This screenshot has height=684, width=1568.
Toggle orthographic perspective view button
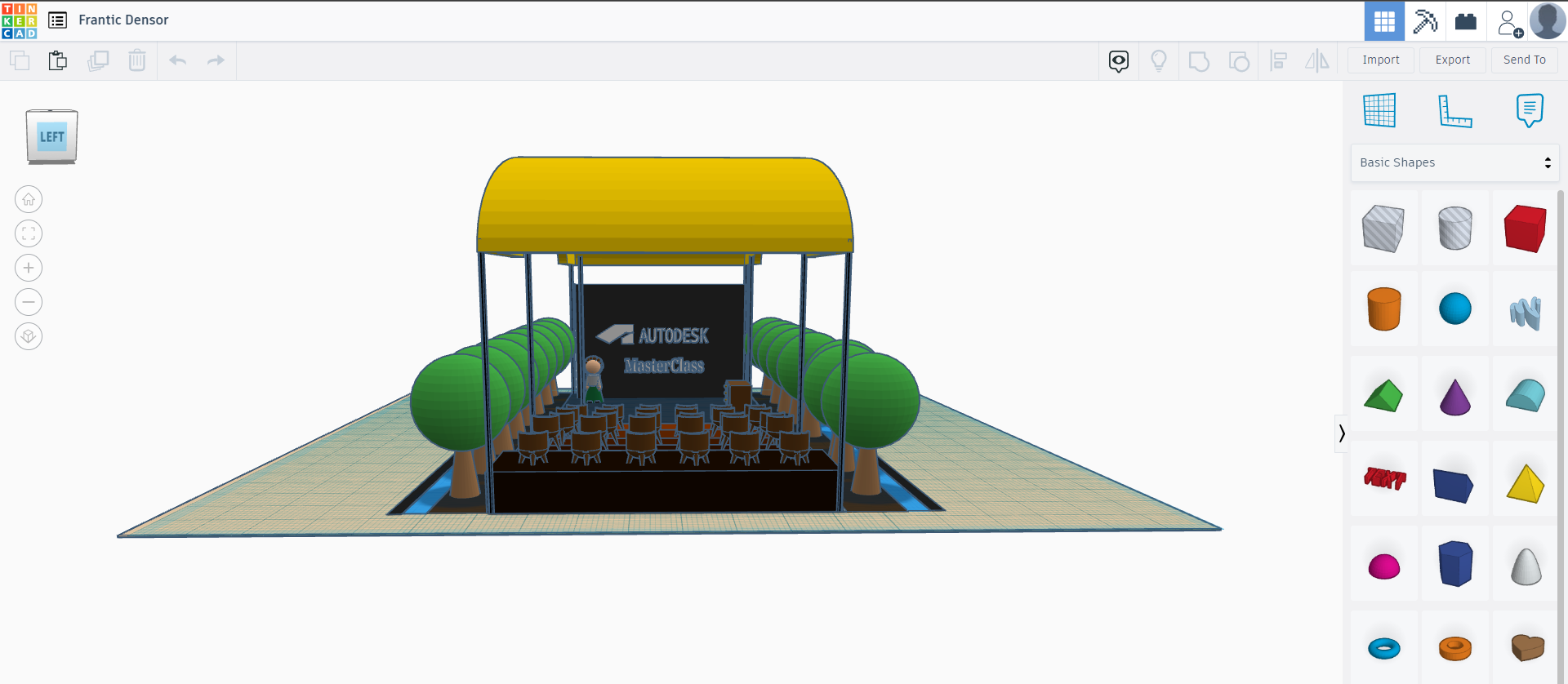pyautogui.click(x=29, y=336)
